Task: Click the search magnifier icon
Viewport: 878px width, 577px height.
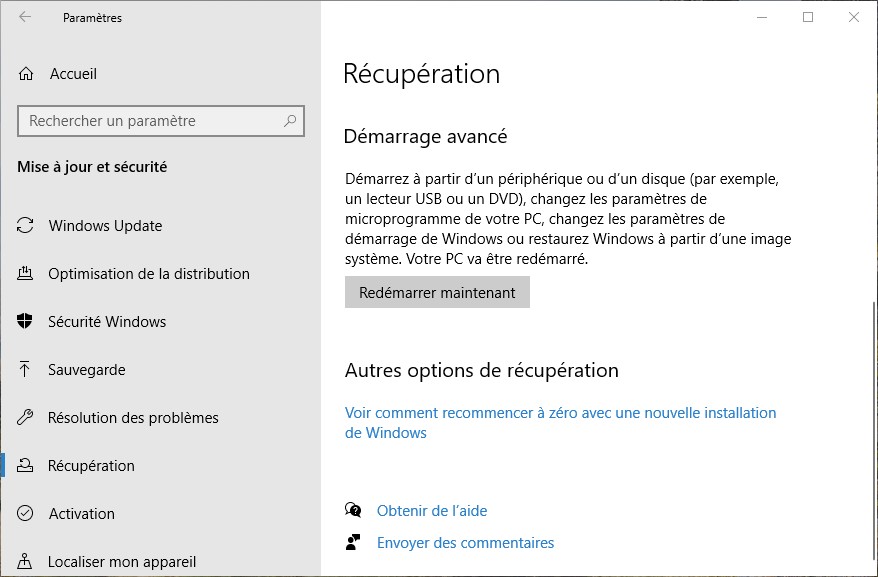Action: [x=290, y=121]
